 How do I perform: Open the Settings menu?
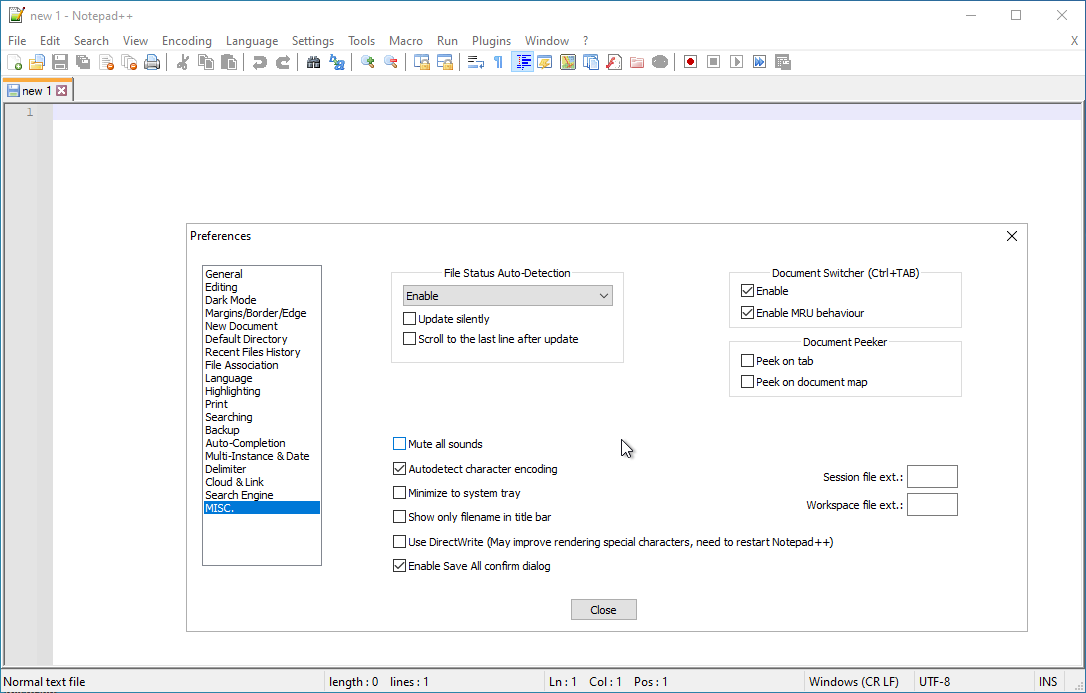(x=313, y=41)
